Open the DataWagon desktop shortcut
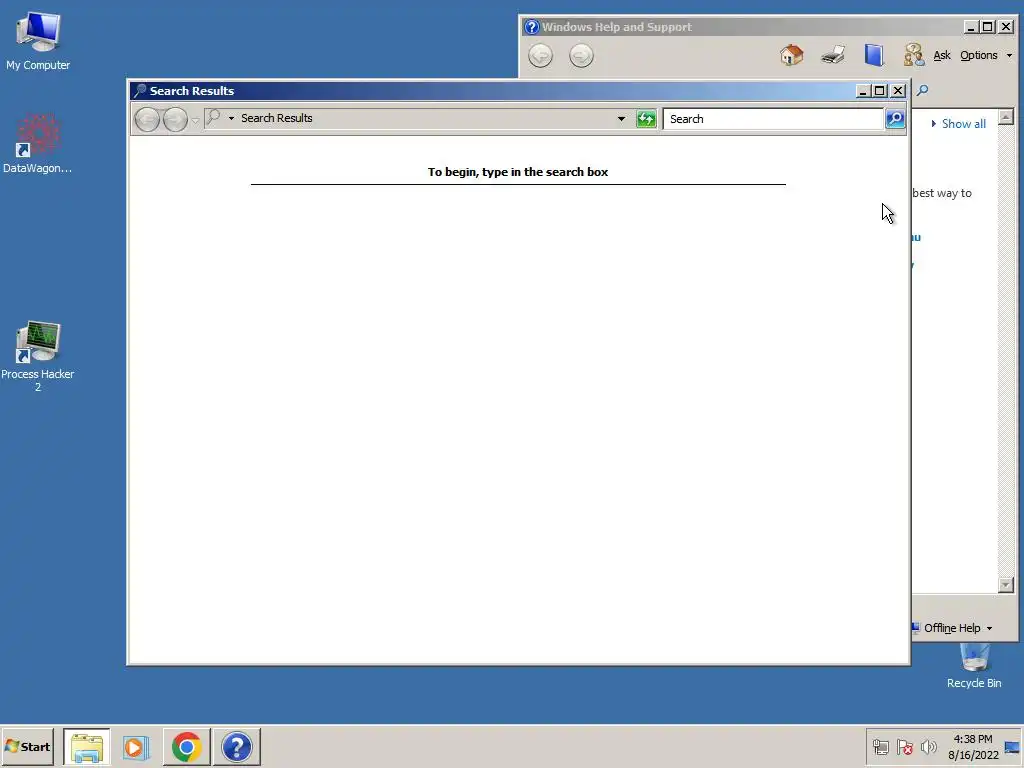1024x768 pixels. click(37, 144)
